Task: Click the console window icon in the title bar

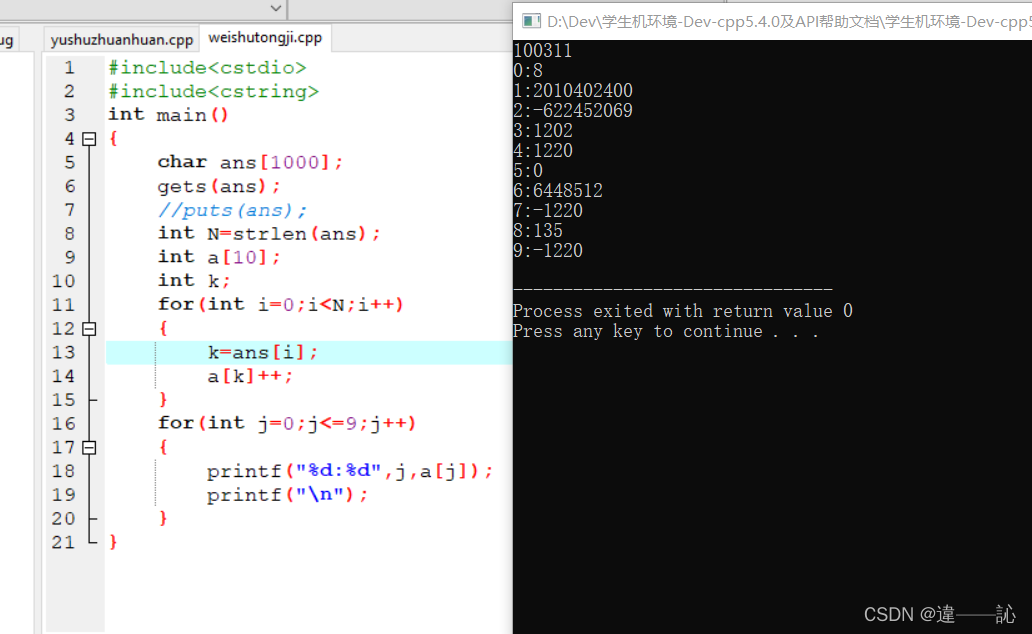Action: (x=531, y=21)
